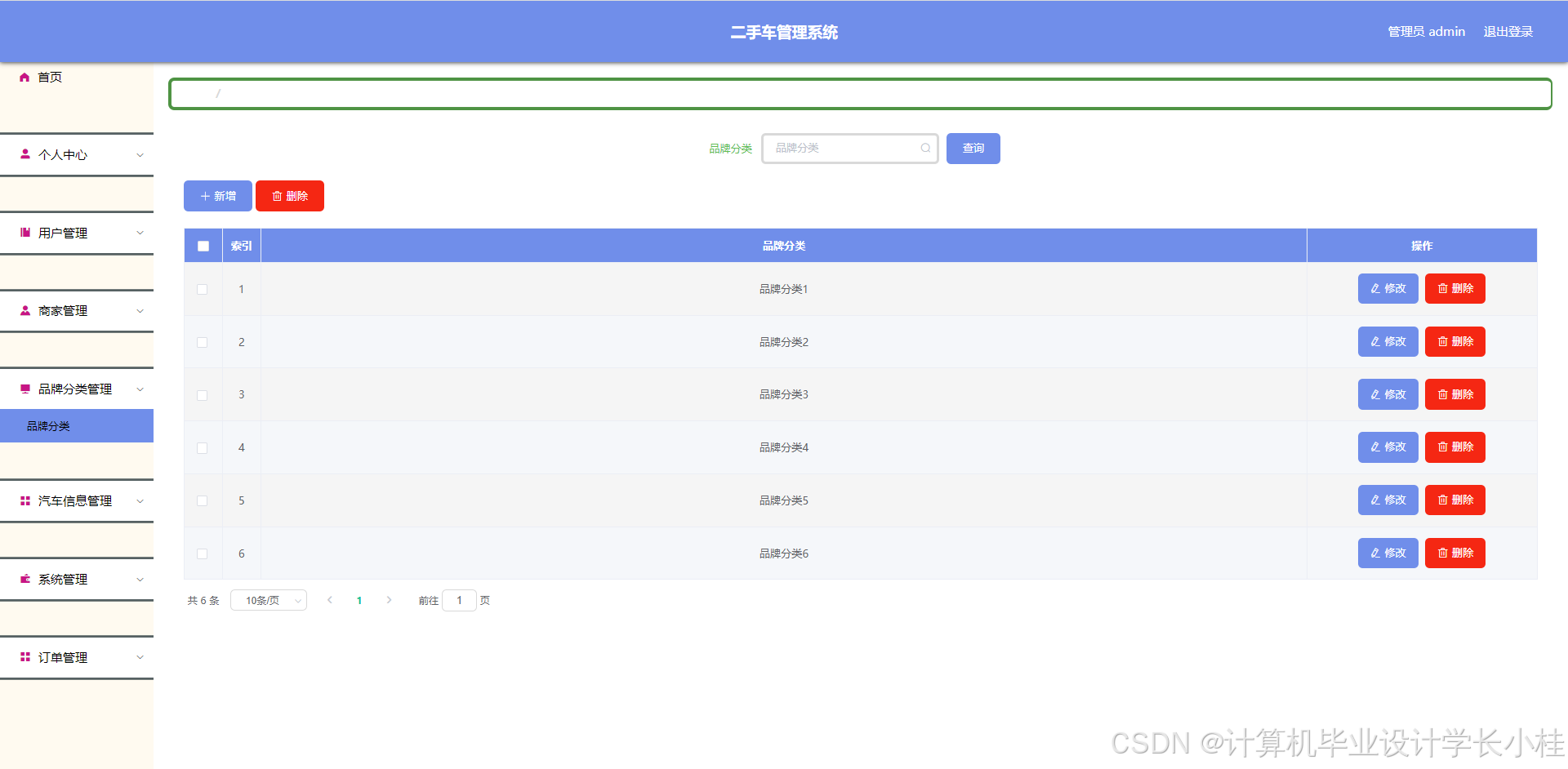Viewport: 1568px width, 769px height.
Task: Click the home icon beside 首页
Action: [24, 77]
